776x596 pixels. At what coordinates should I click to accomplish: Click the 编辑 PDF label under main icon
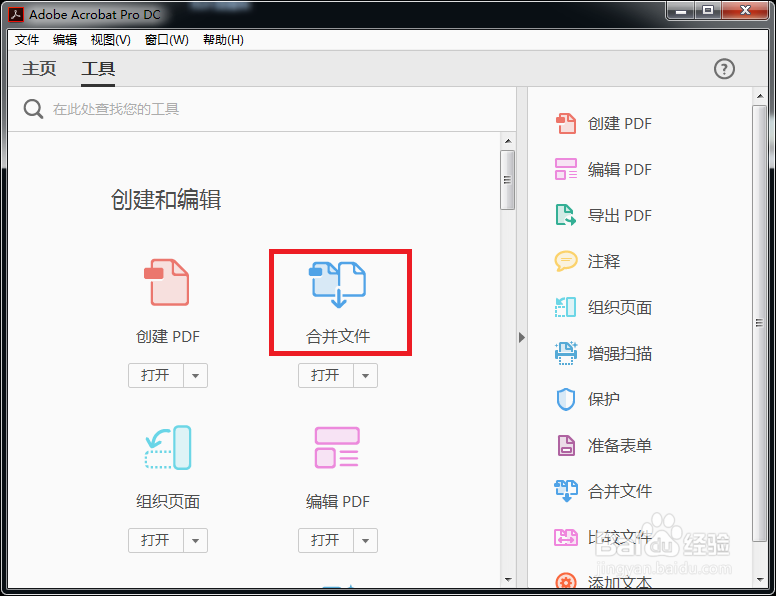tap(338, 501)
